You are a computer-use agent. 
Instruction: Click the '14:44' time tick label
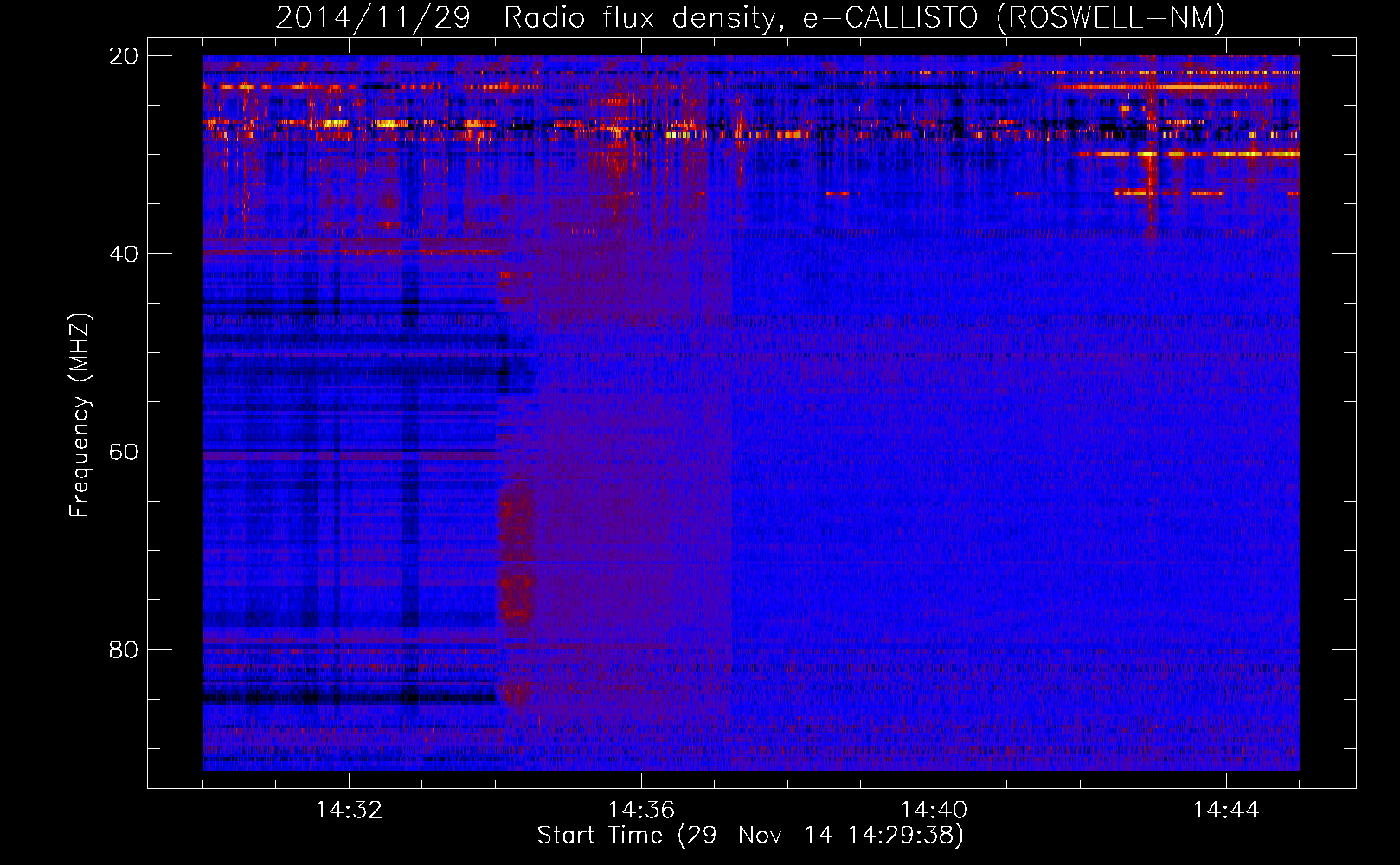(x=1226, y=811)
